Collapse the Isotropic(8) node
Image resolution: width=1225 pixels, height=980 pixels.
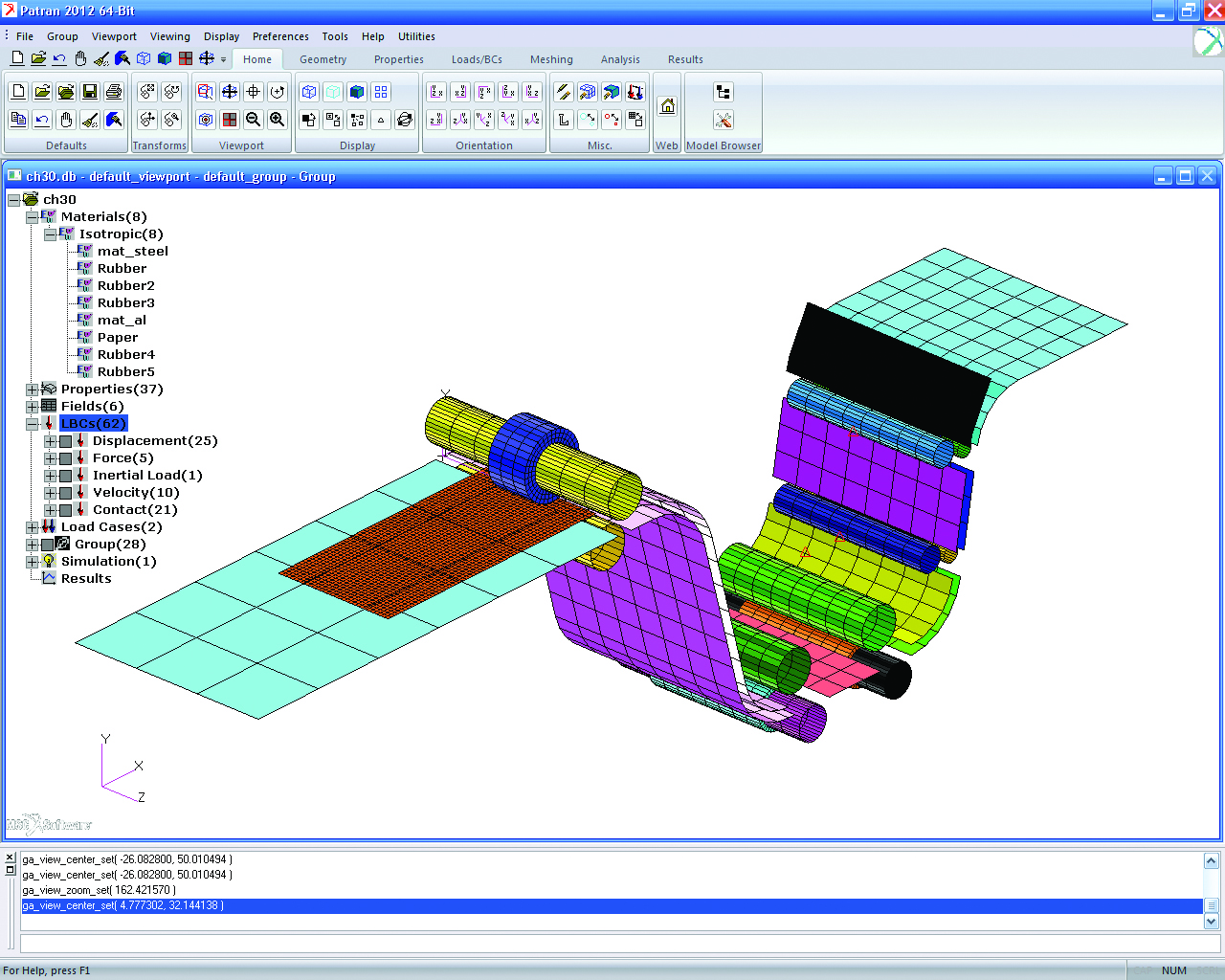pos(50,234)
